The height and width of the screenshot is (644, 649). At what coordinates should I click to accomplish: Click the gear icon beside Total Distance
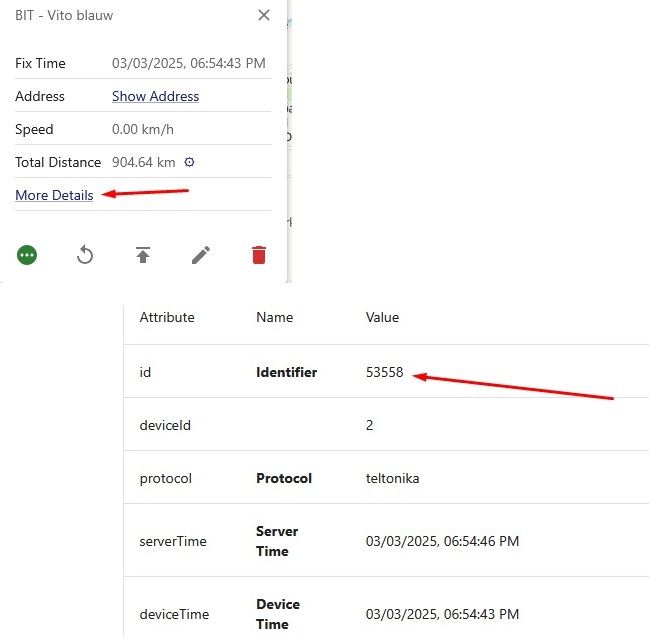point(189,162)
